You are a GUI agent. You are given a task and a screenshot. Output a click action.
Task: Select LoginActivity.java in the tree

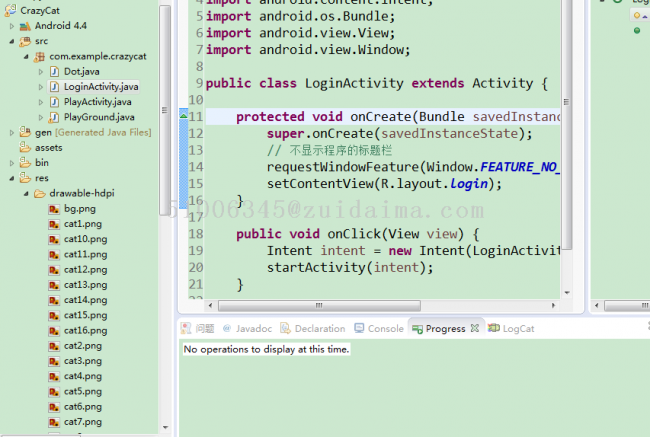[x=101, y=87]
